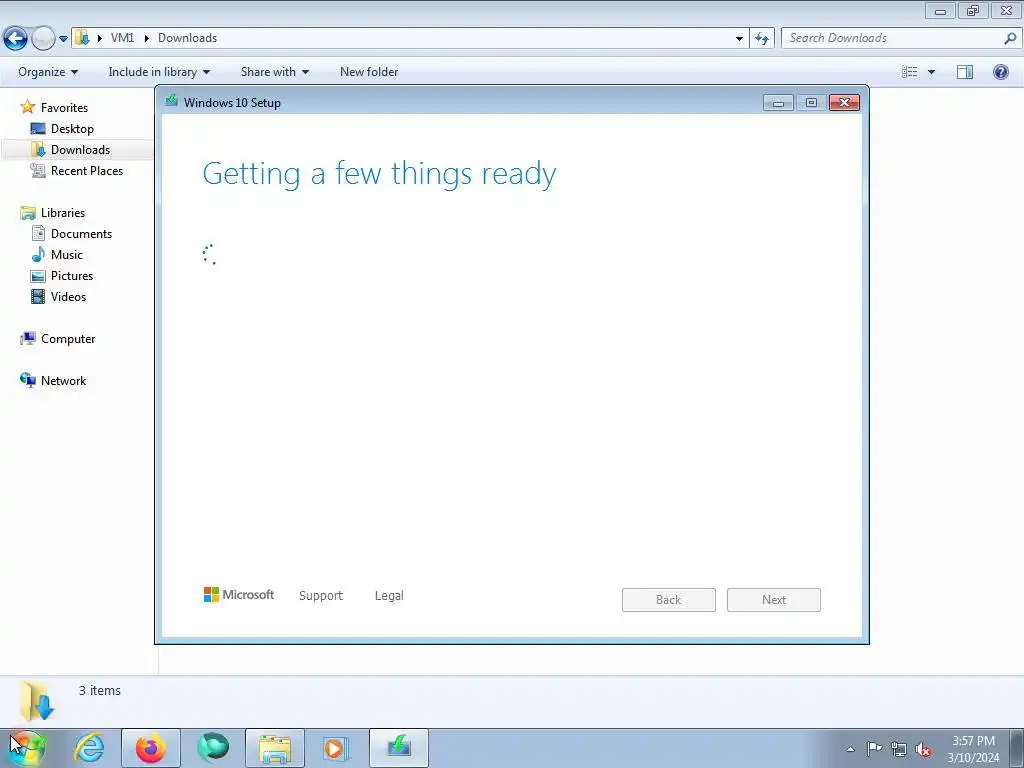
Task: Select Downloads in Favorites
Action: point(80,150)
